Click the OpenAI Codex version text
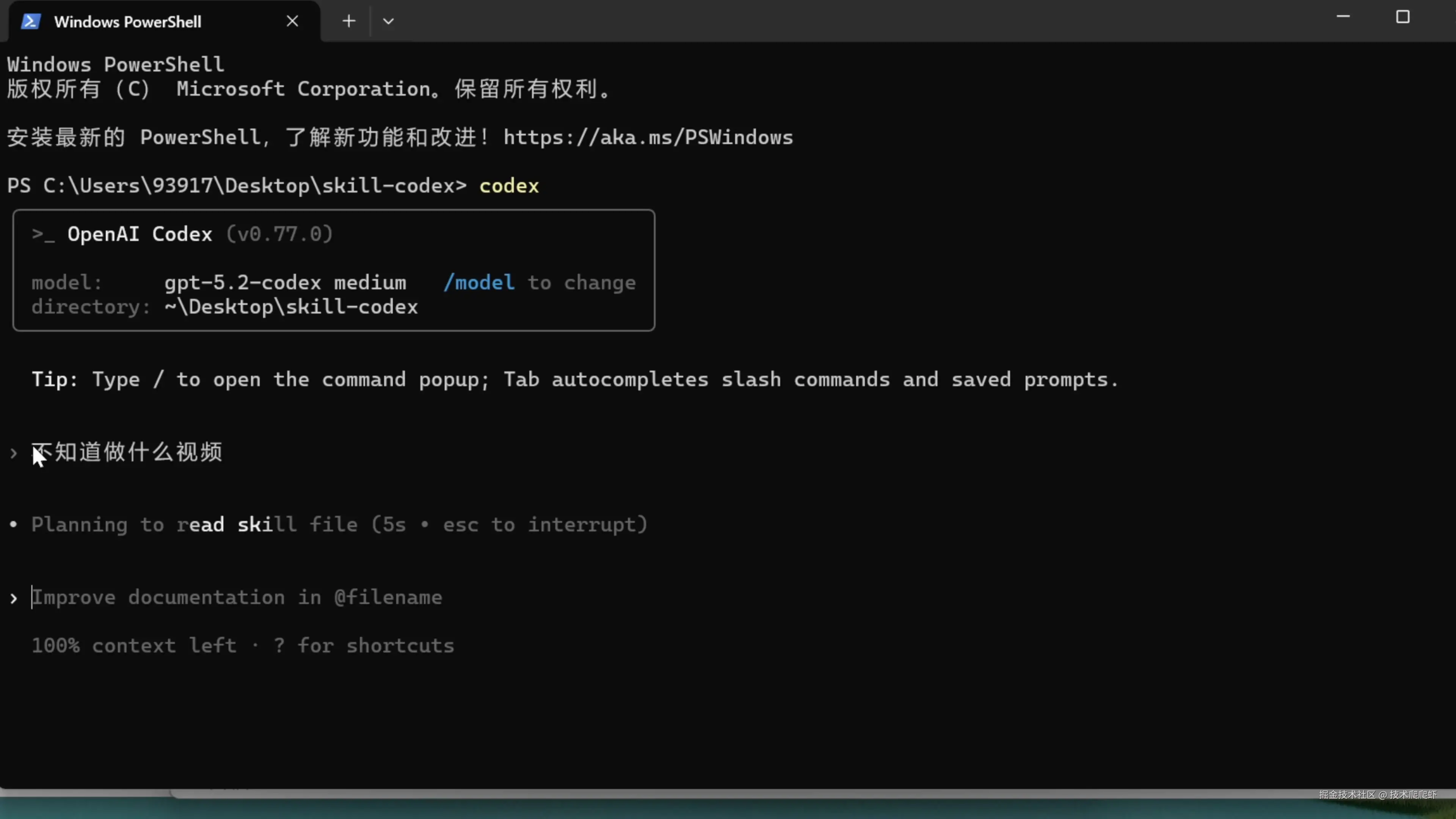This screenshot has height=819, width=1456. [279, 234]
